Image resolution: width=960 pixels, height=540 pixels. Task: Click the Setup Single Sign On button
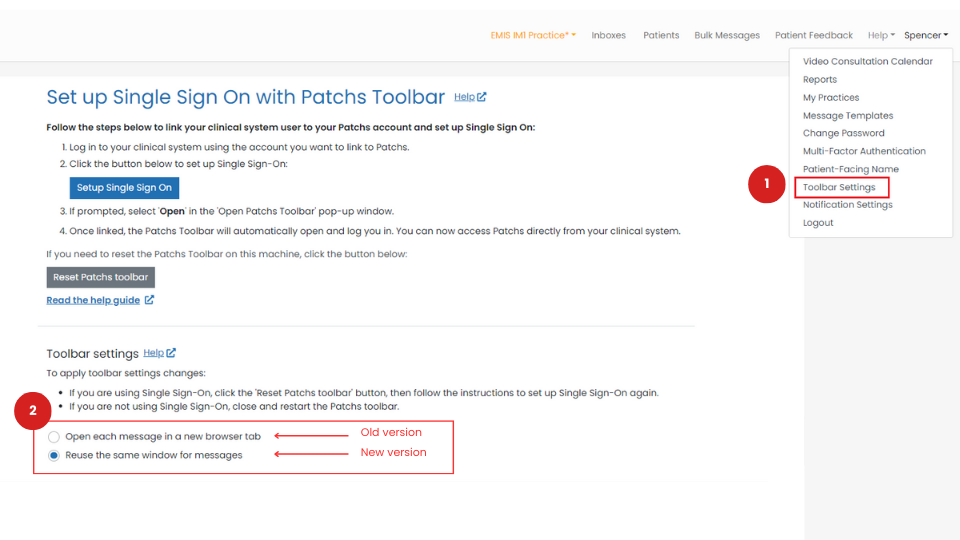124,188
